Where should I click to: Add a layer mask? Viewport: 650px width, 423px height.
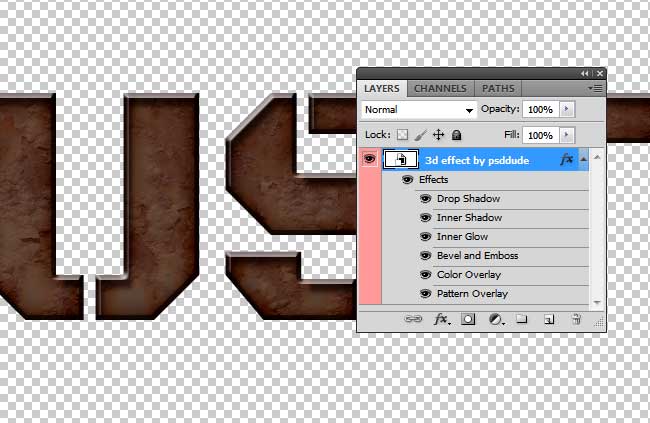click(x=468, y=319)
